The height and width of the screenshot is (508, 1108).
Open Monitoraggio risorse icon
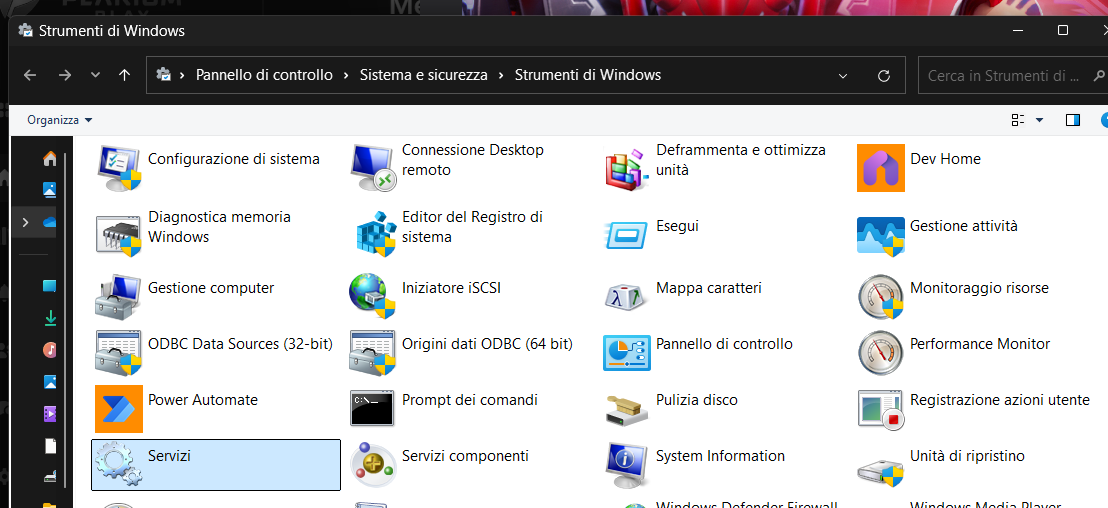click(880, 297)
